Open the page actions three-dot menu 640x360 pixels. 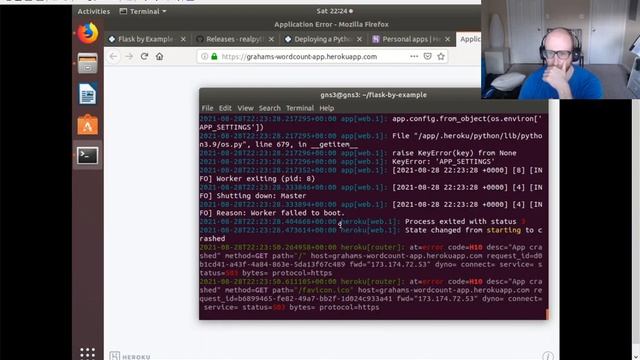414,56
